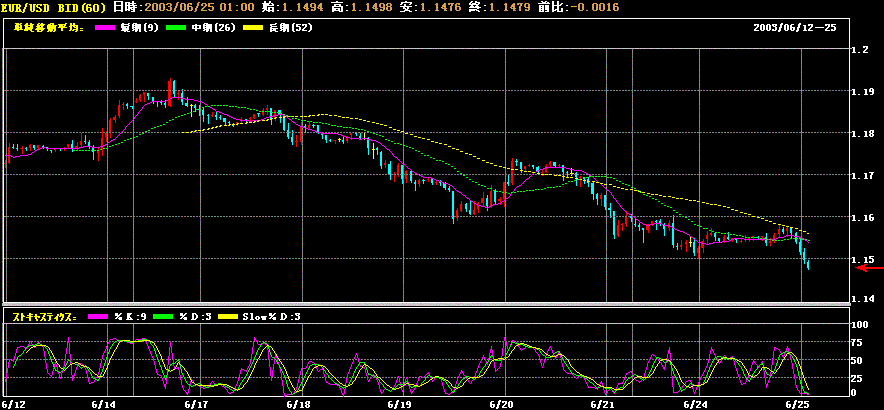
Task: Select the 6/12 date marker on axis
Action: pos(12,404)
